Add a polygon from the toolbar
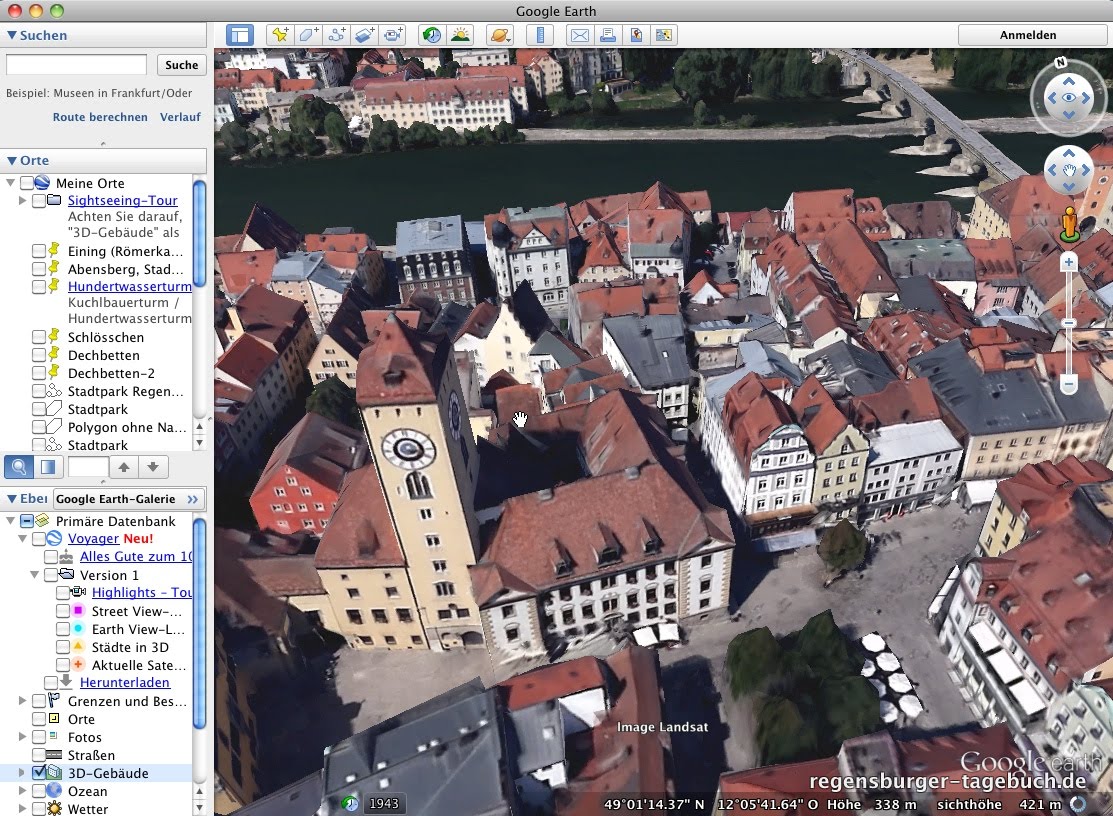 coord(308,35)
